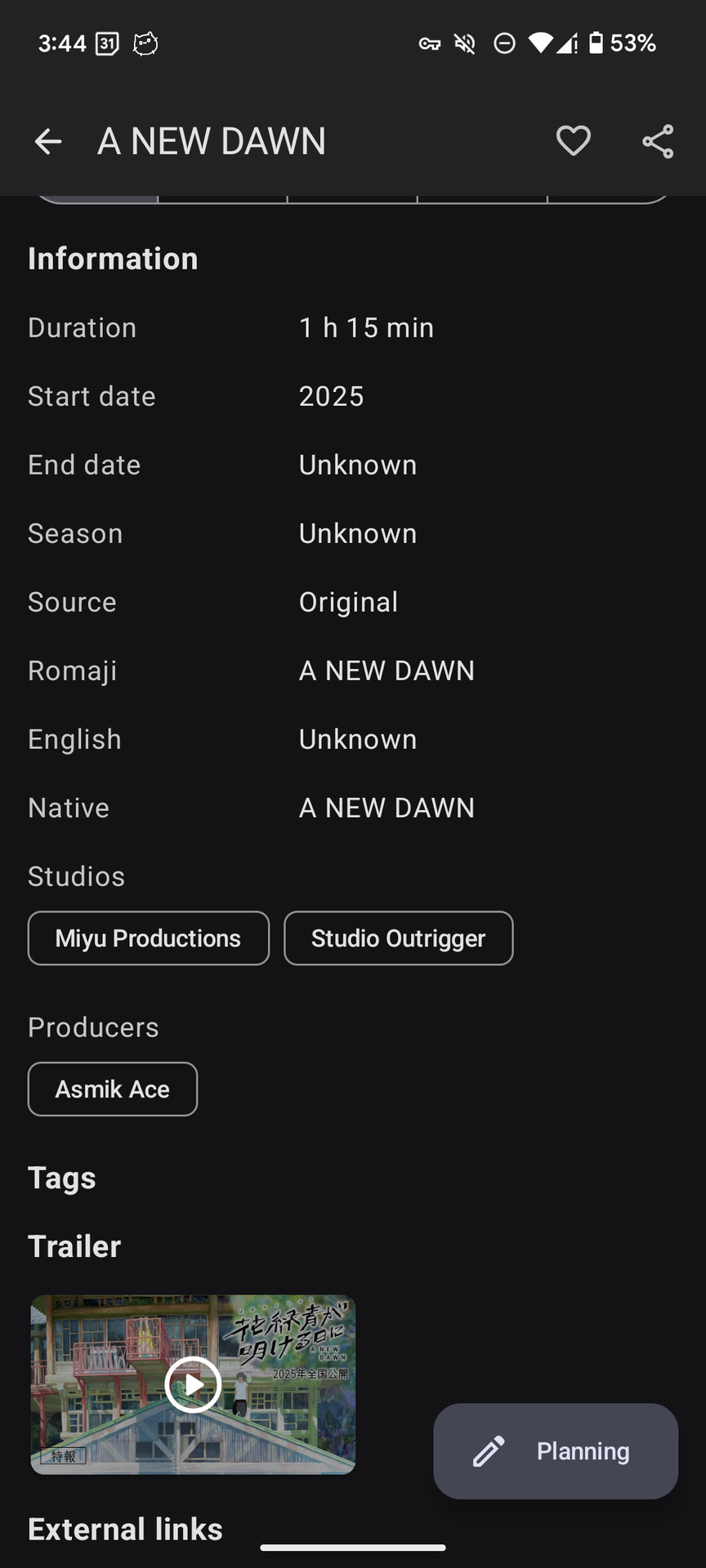Tap the Native title A NEW DAWN
The width and height of the screenshot is (706, 1568).
click(387, 808)
